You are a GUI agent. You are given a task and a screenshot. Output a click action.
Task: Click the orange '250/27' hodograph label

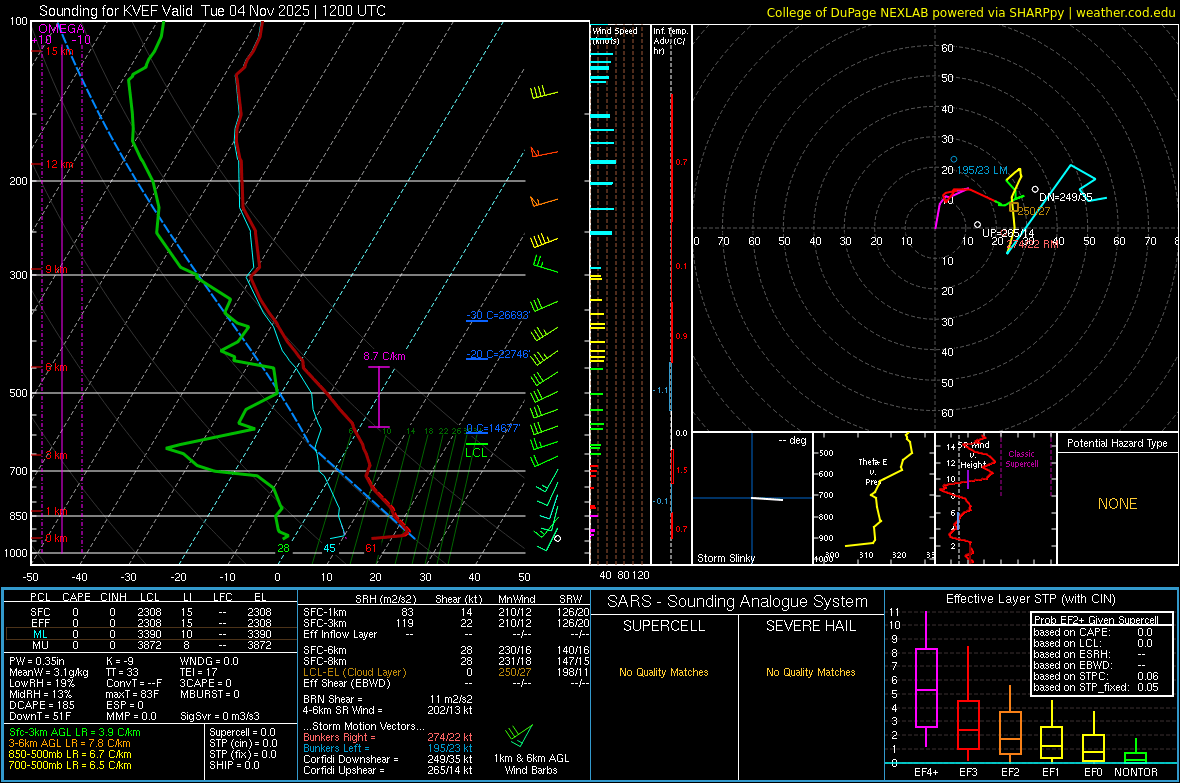(1033, 211)
